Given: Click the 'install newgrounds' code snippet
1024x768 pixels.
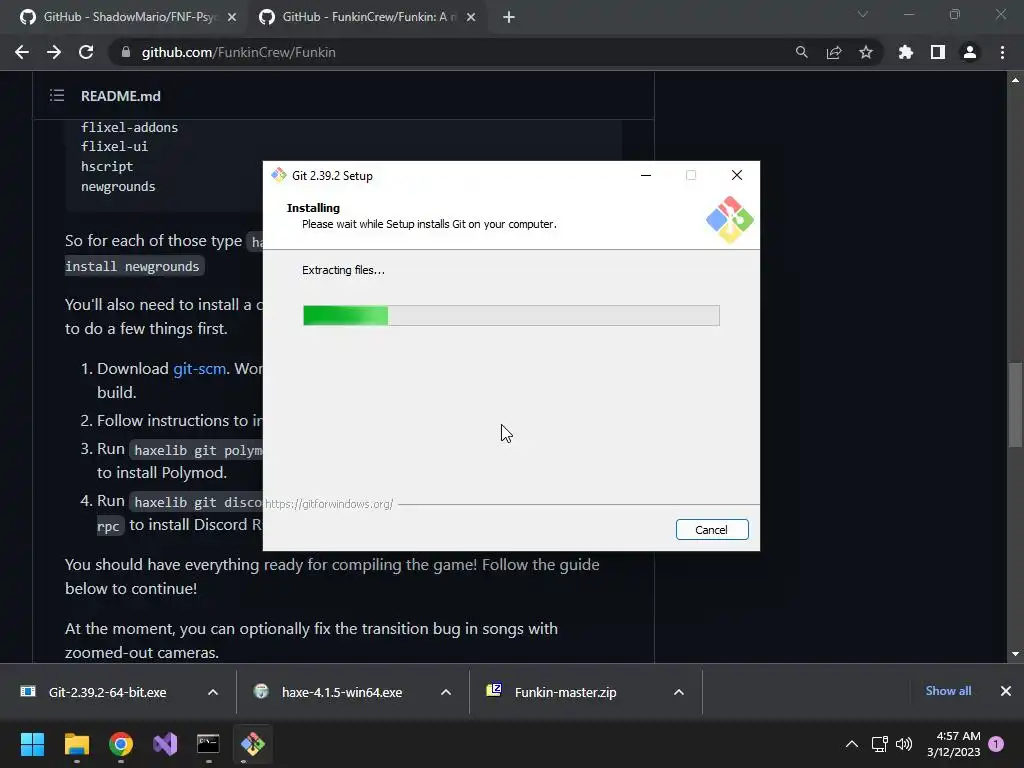Looking at the screenshot, I should tap(134, 266).
